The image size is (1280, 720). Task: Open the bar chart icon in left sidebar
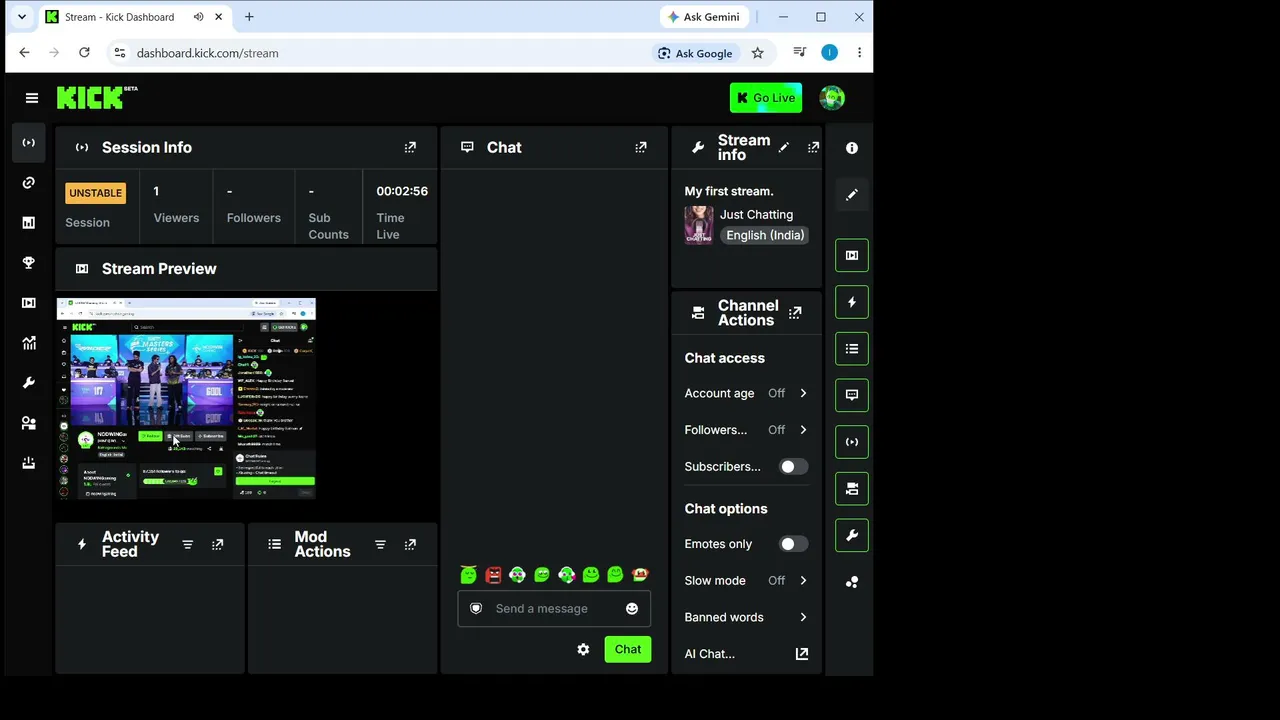28,223
